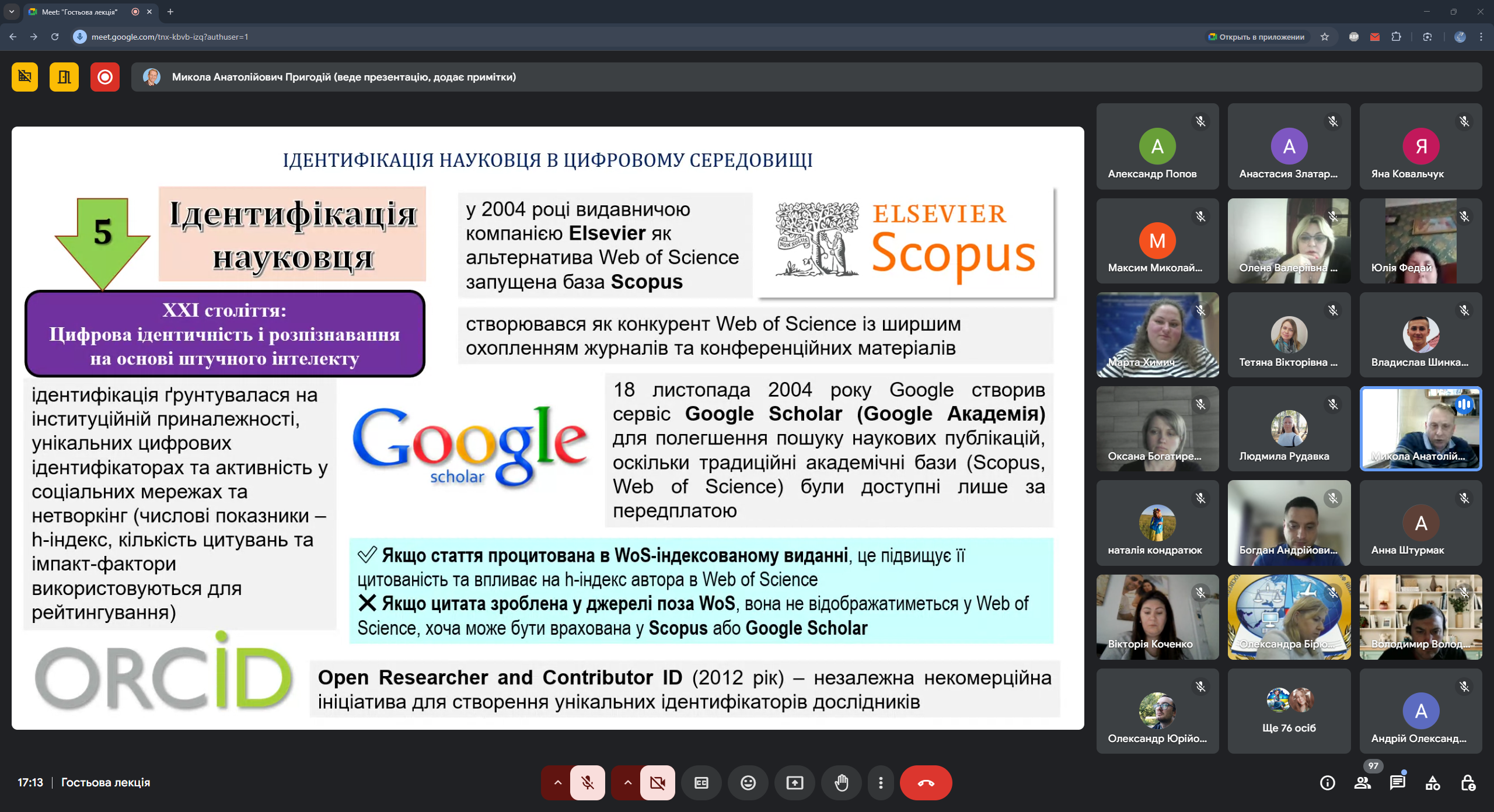
Task: Select Володимир Волод... video tile
Action: click(1421, 617)
